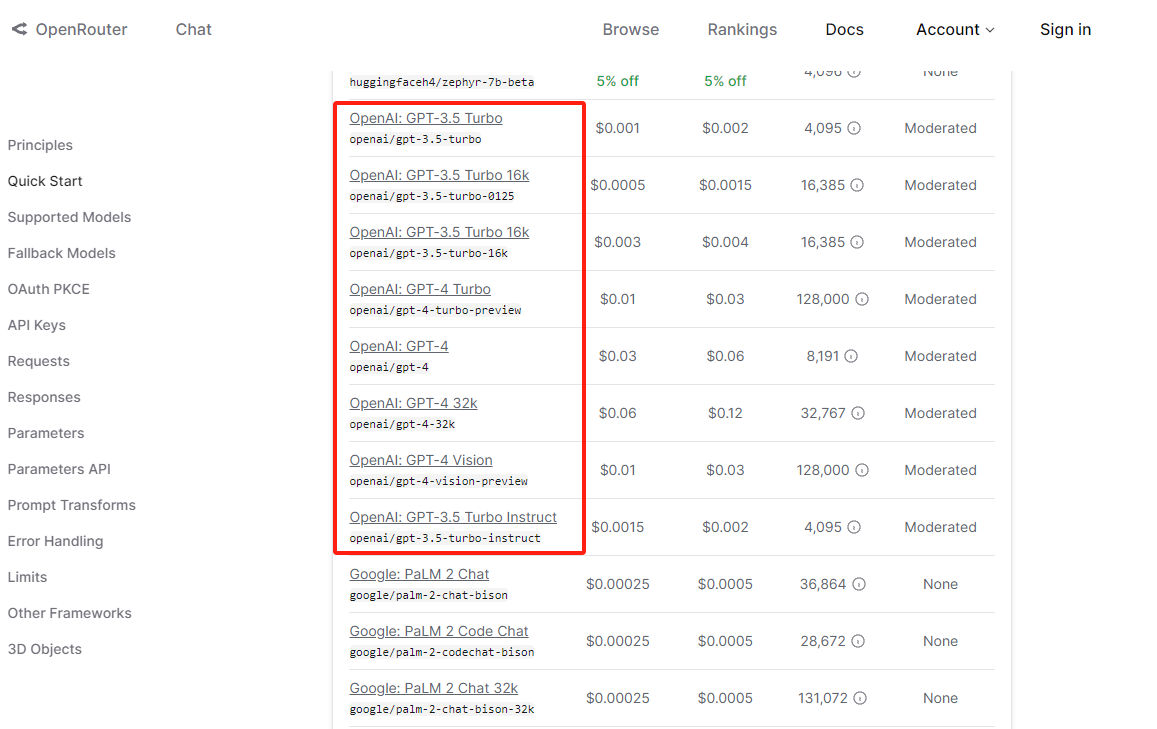This screenshot has width=1157, height=729.
Task: Open Google: PaLM 2 Chat link
Action: click(419, 574)
